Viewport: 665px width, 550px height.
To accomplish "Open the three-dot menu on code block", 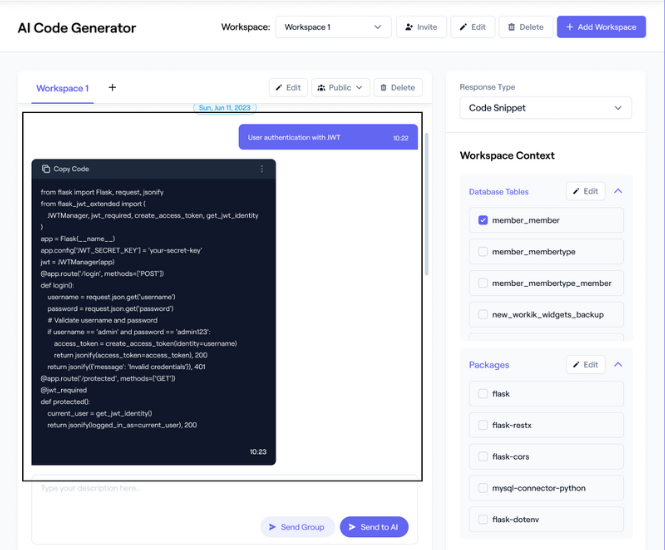I will coord(262,169).
